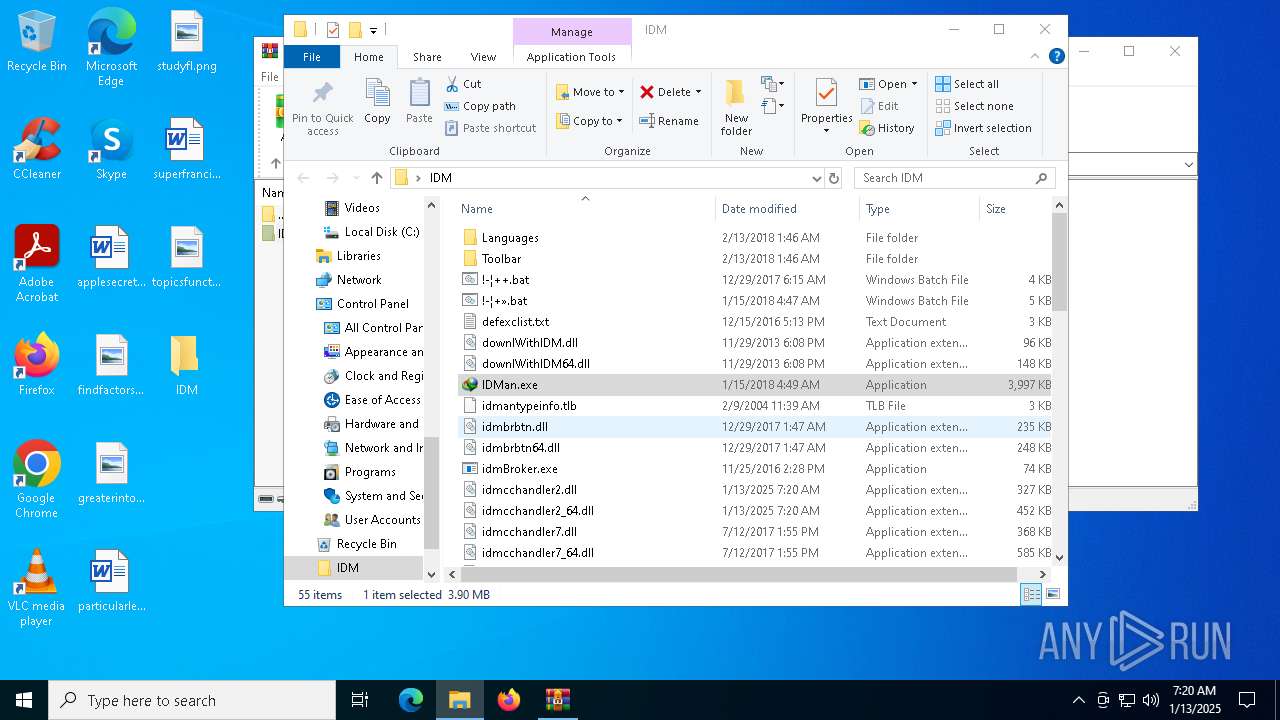Screen dimensions: 1280x720
Task: Sort by Date modified column
Action: pyautogui.click(x=787, y=208)
